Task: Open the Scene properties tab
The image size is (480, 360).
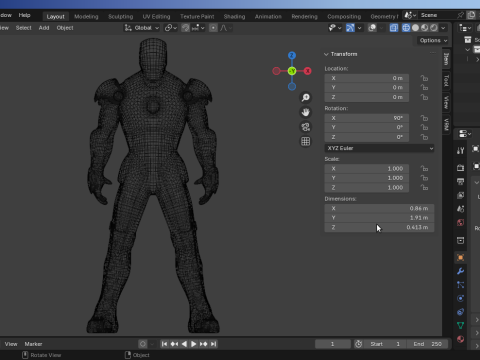Action: [460, 209]
